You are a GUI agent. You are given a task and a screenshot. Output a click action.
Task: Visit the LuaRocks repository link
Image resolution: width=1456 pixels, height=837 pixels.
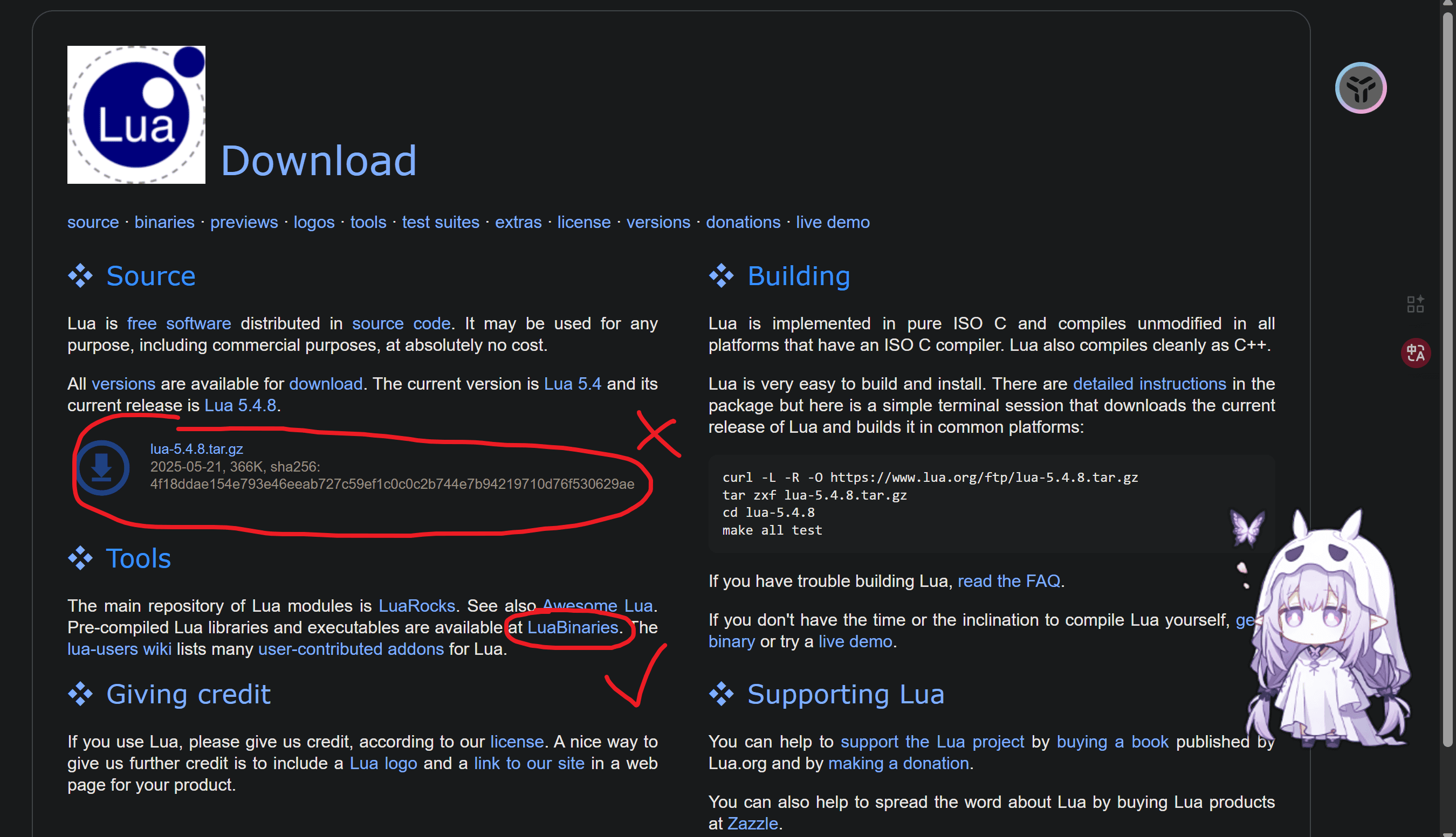click(417, 605)
